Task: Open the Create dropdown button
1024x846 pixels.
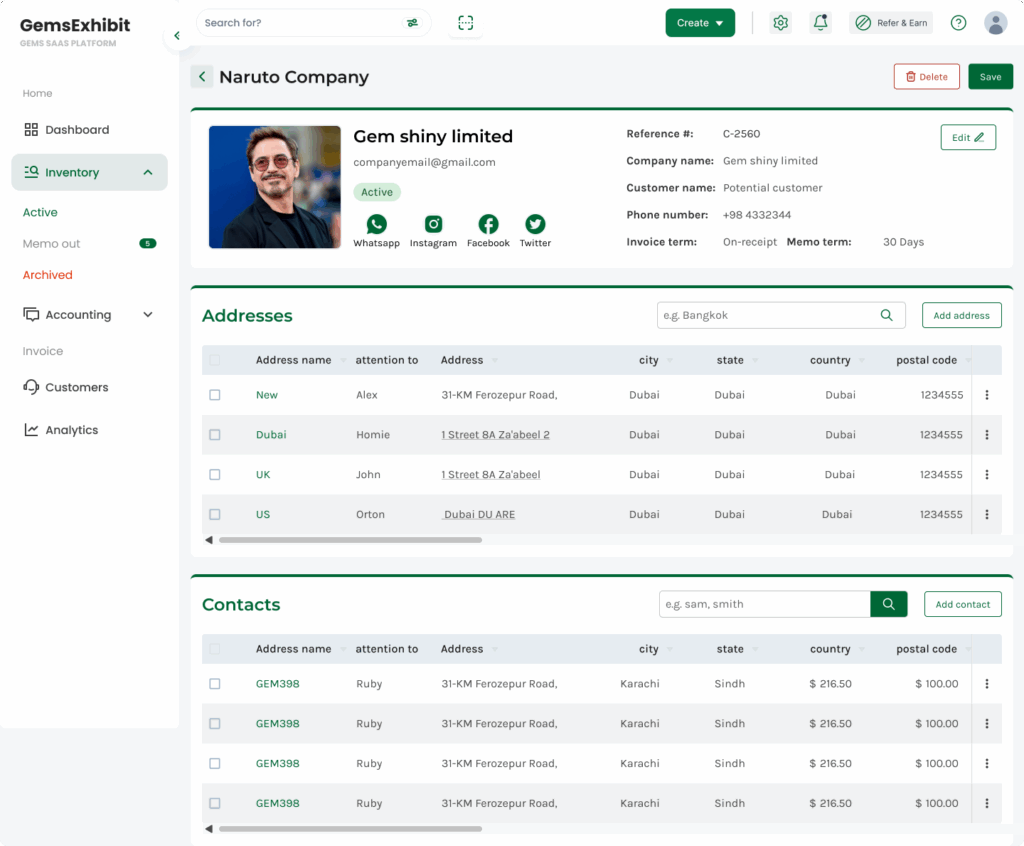Action: [700, 23]
